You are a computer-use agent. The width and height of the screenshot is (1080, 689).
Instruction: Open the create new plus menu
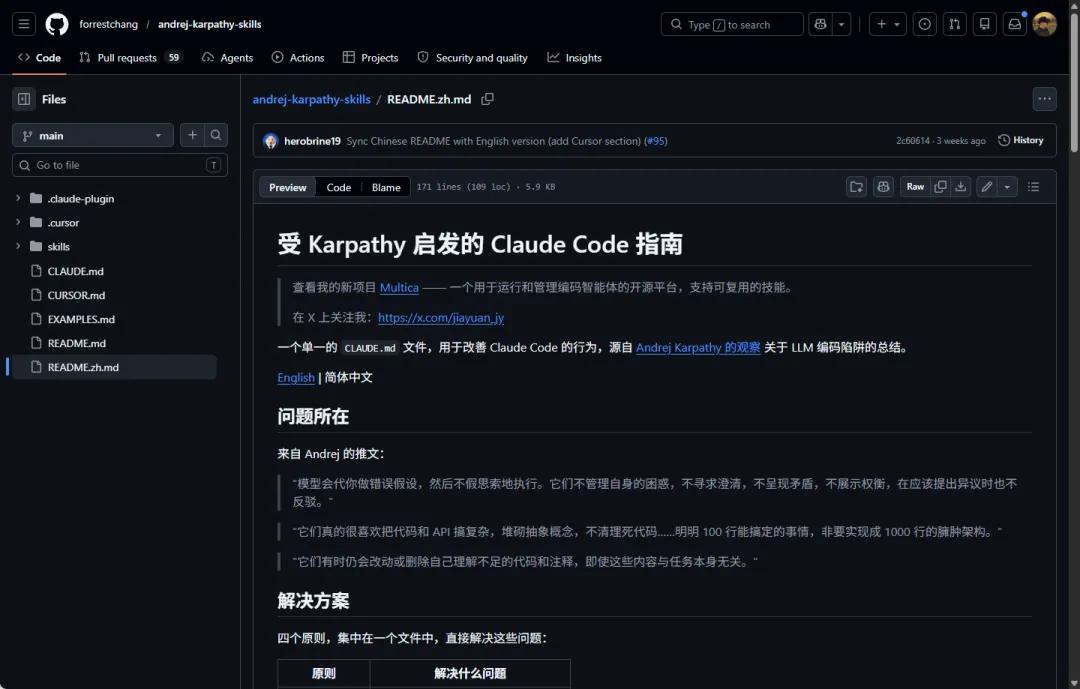pyautogui.click(x=888, y=24)
